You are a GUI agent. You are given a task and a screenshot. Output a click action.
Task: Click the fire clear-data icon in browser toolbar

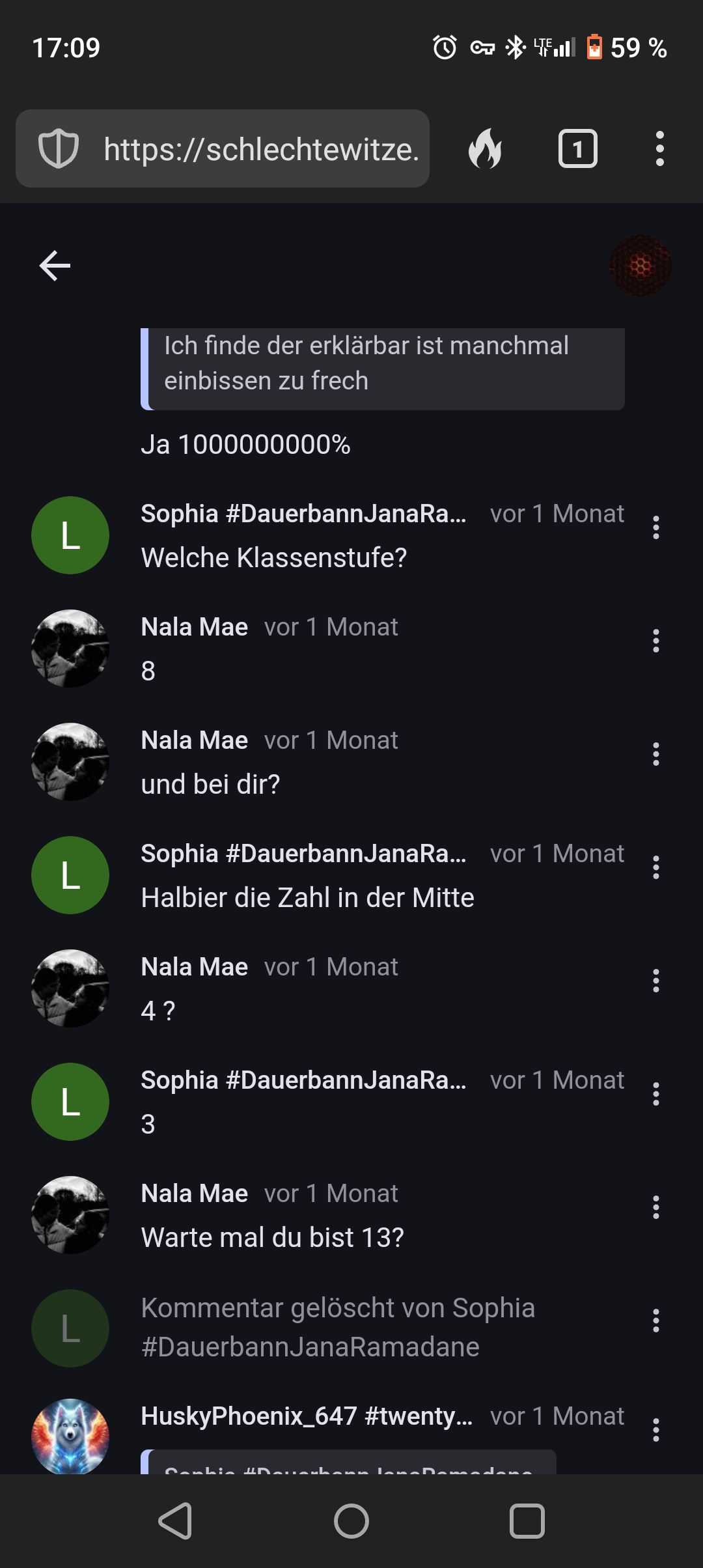point(486,149)
